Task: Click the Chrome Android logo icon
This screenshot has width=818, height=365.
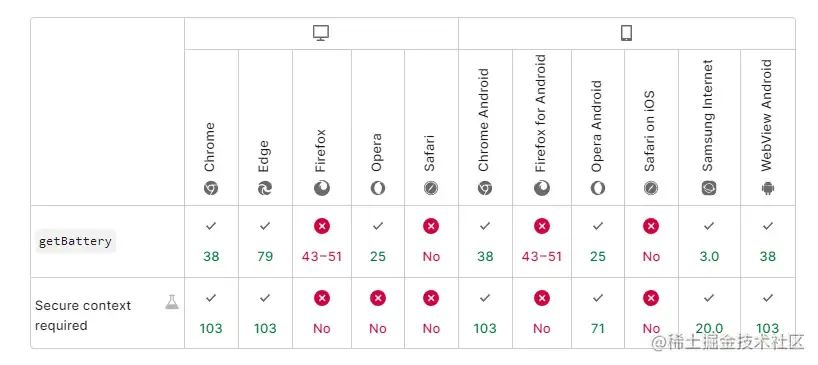Action: pyautogui.click(x=485, y=188)
